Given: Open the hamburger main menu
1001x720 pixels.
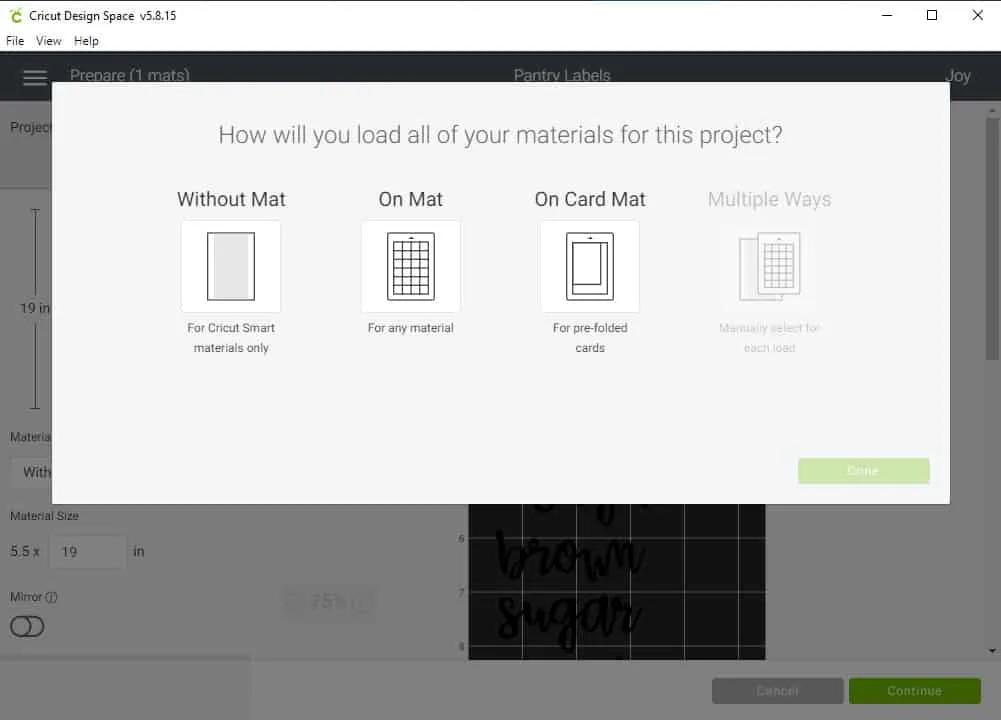Looking at the screenshot, I should coord(34,78).
